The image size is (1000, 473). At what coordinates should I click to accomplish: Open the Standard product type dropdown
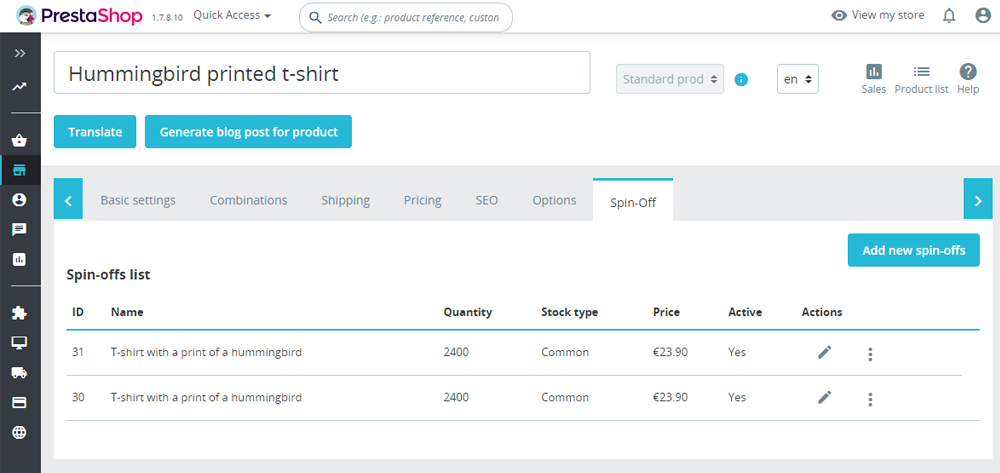pos(670,79)
